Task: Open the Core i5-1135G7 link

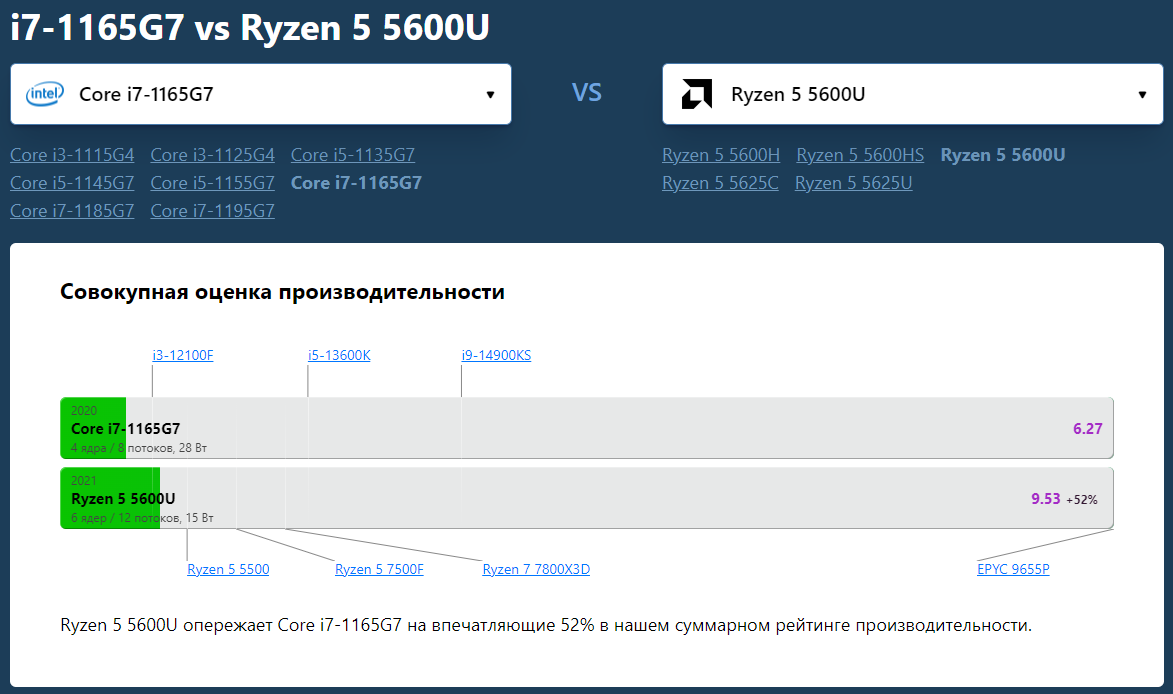Action: click(x=353, y=155)
